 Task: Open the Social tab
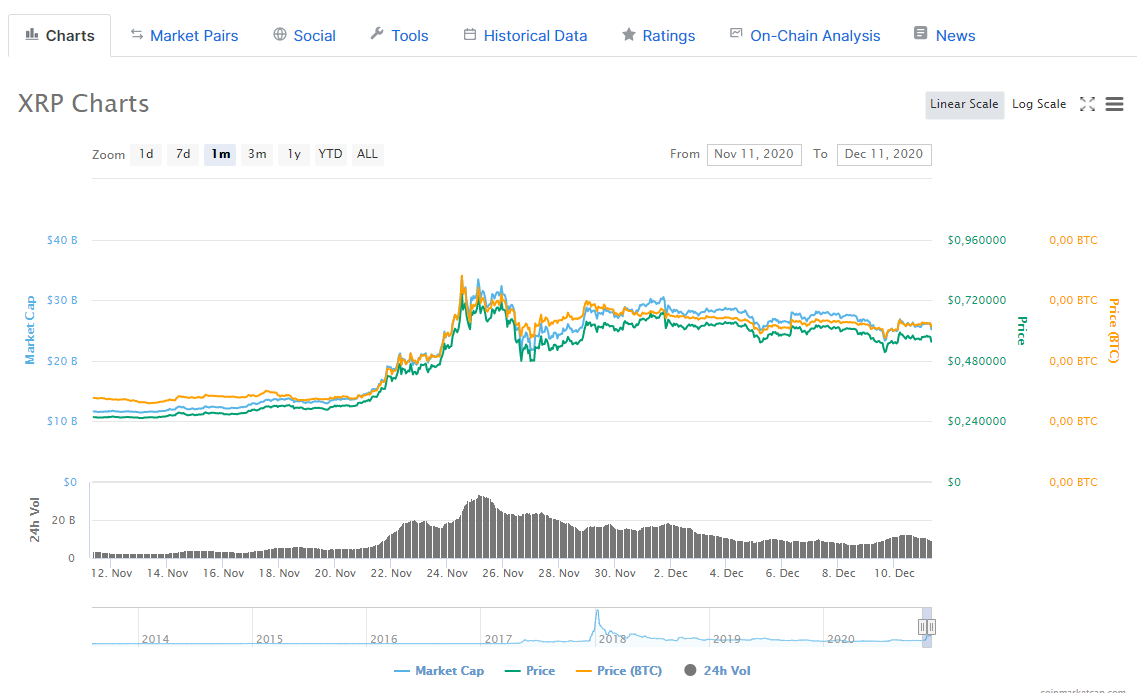(304, 36)
